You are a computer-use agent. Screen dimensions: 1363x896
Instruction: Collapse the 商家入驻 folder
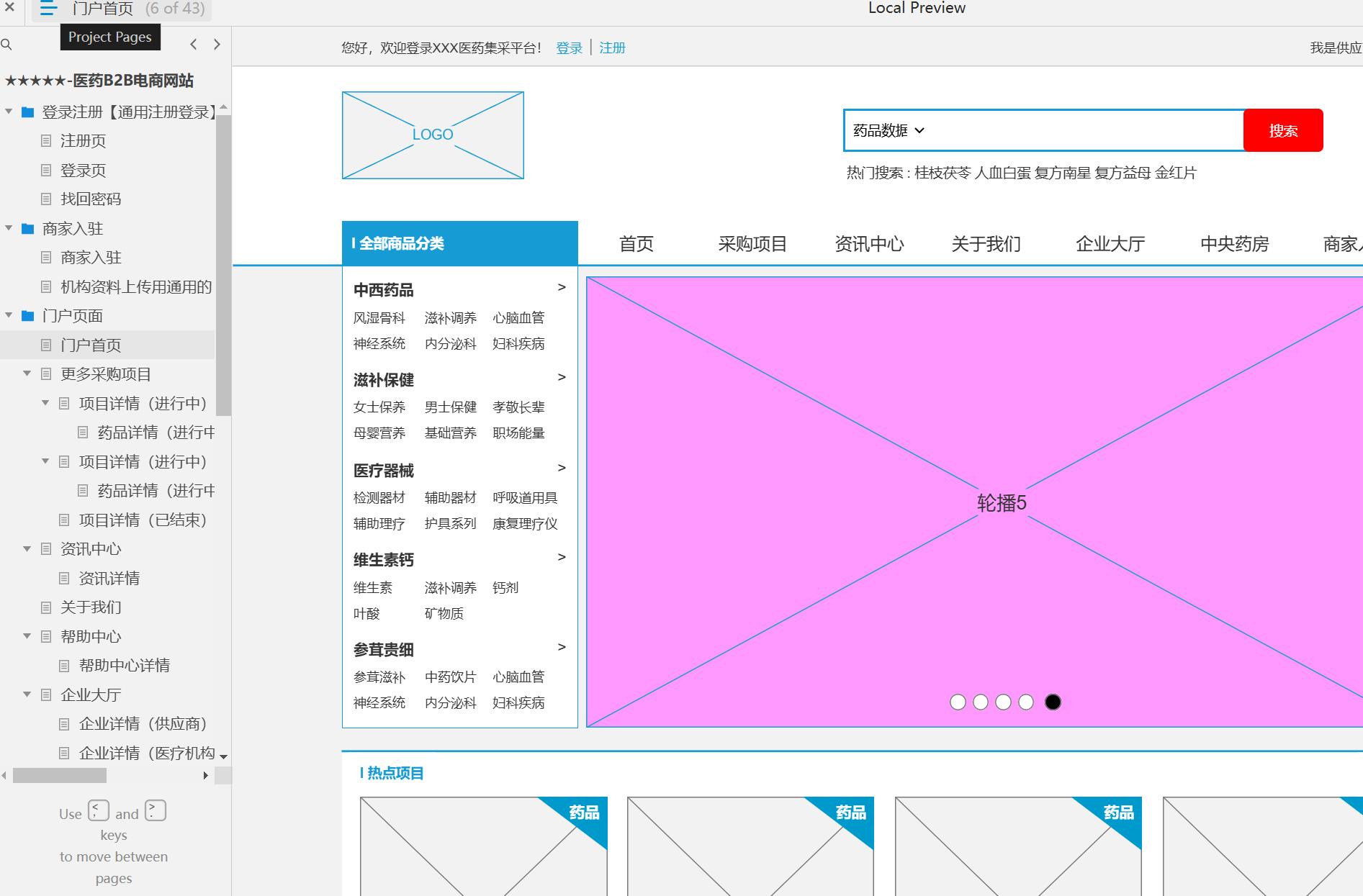point(9,228)
